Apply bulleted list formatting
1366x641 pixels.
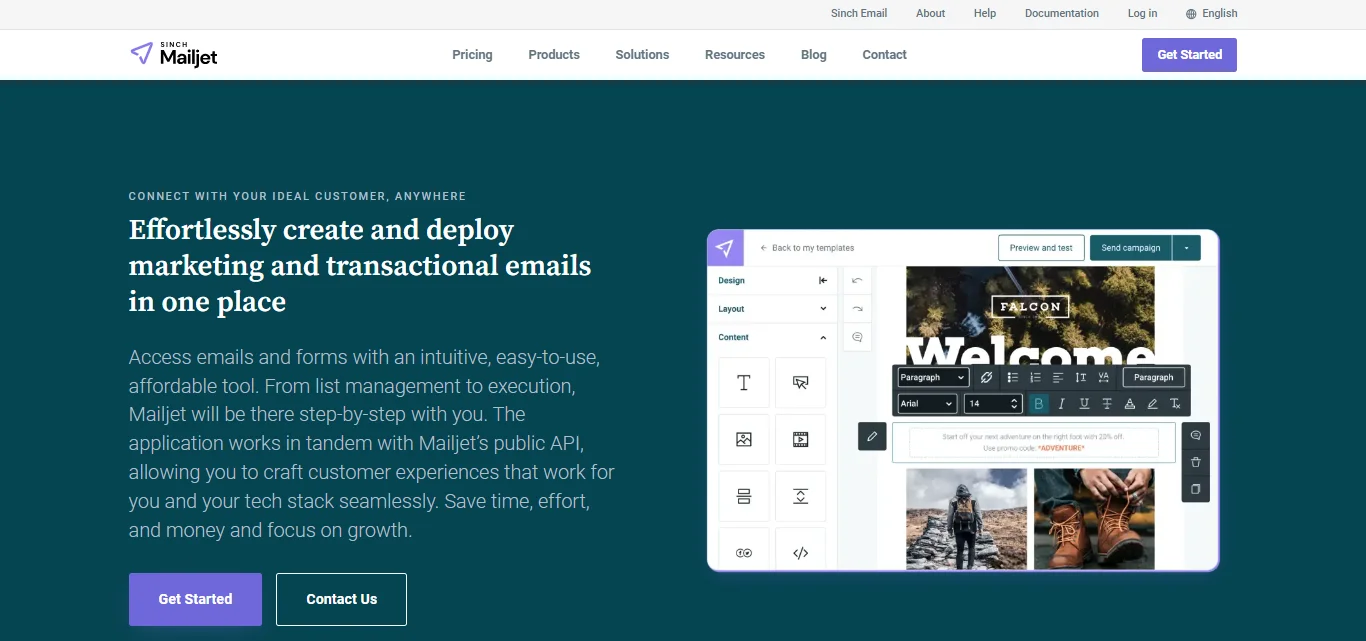click(1013, 377)
